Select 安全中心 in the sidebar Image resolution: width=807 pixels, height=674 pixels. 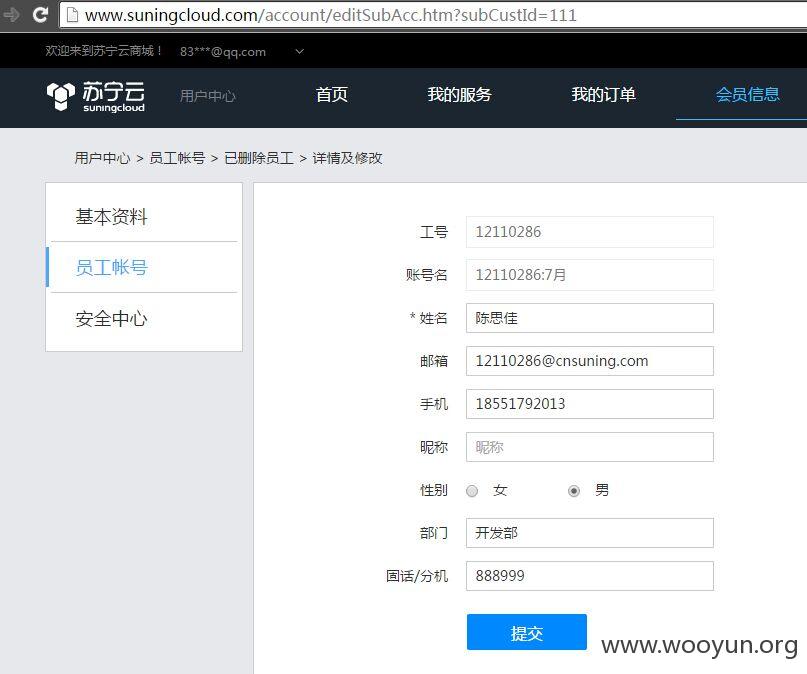pyautogui.click(x=111, y=319)
